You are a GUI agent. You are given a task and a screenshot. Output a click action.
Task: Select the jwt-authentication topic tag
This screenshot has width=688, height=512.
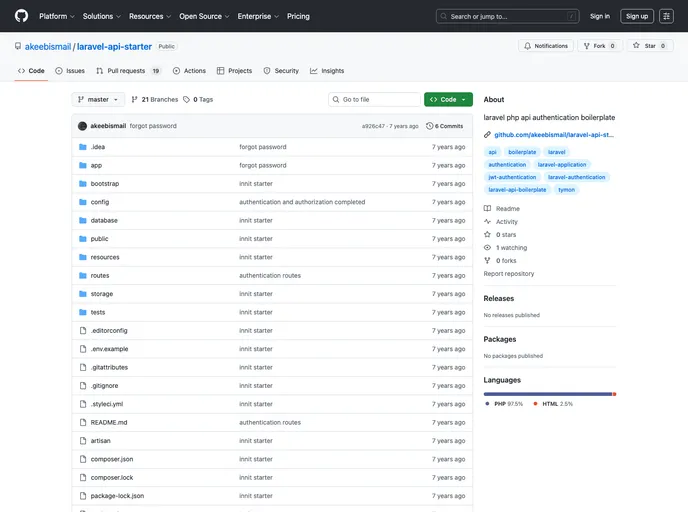coord(512,177)
